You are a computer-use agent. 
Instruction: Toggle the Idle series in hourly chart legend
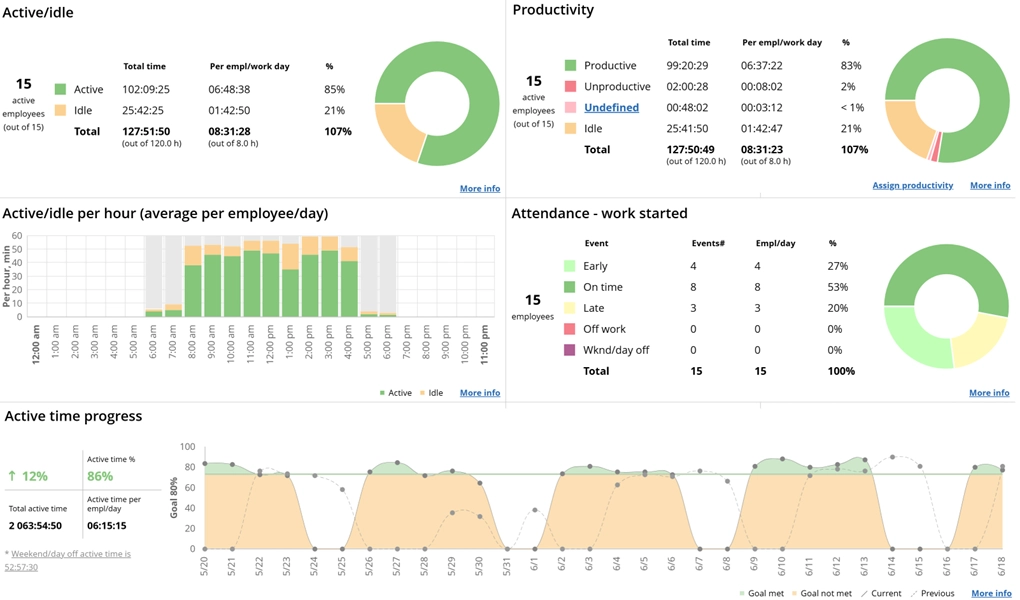coord(430,393)
